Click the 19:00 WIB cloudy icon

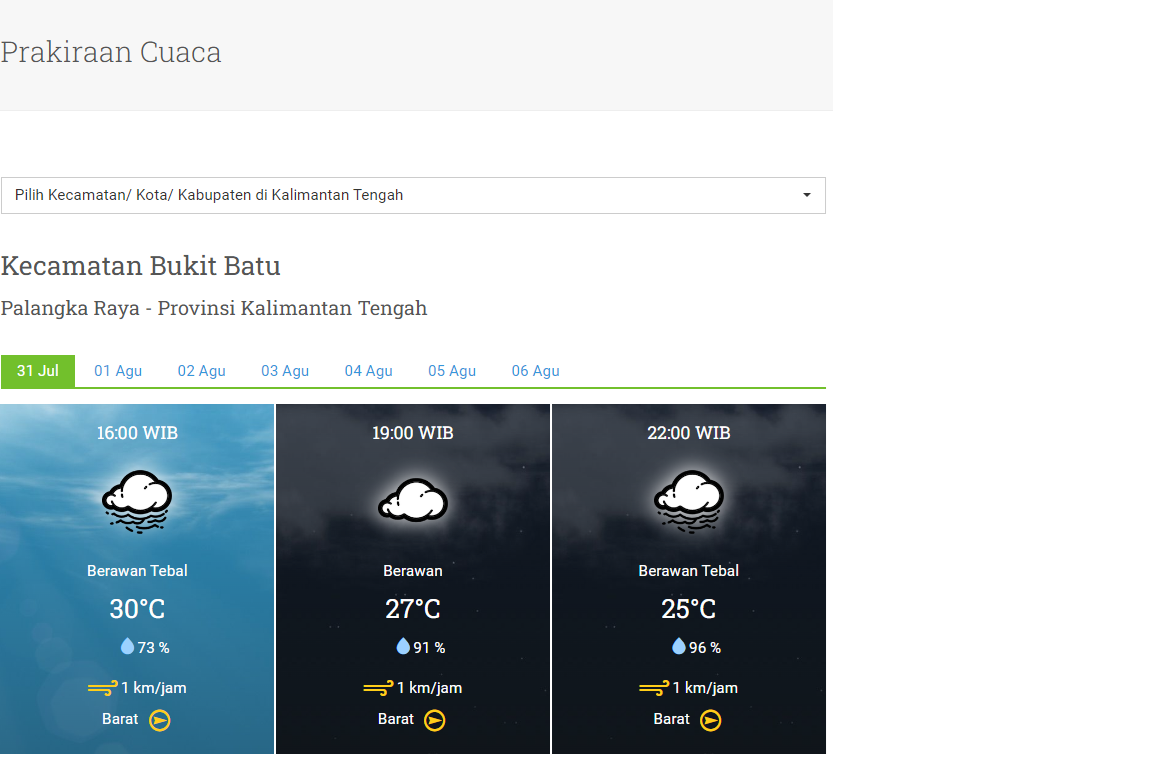(413, 500)
